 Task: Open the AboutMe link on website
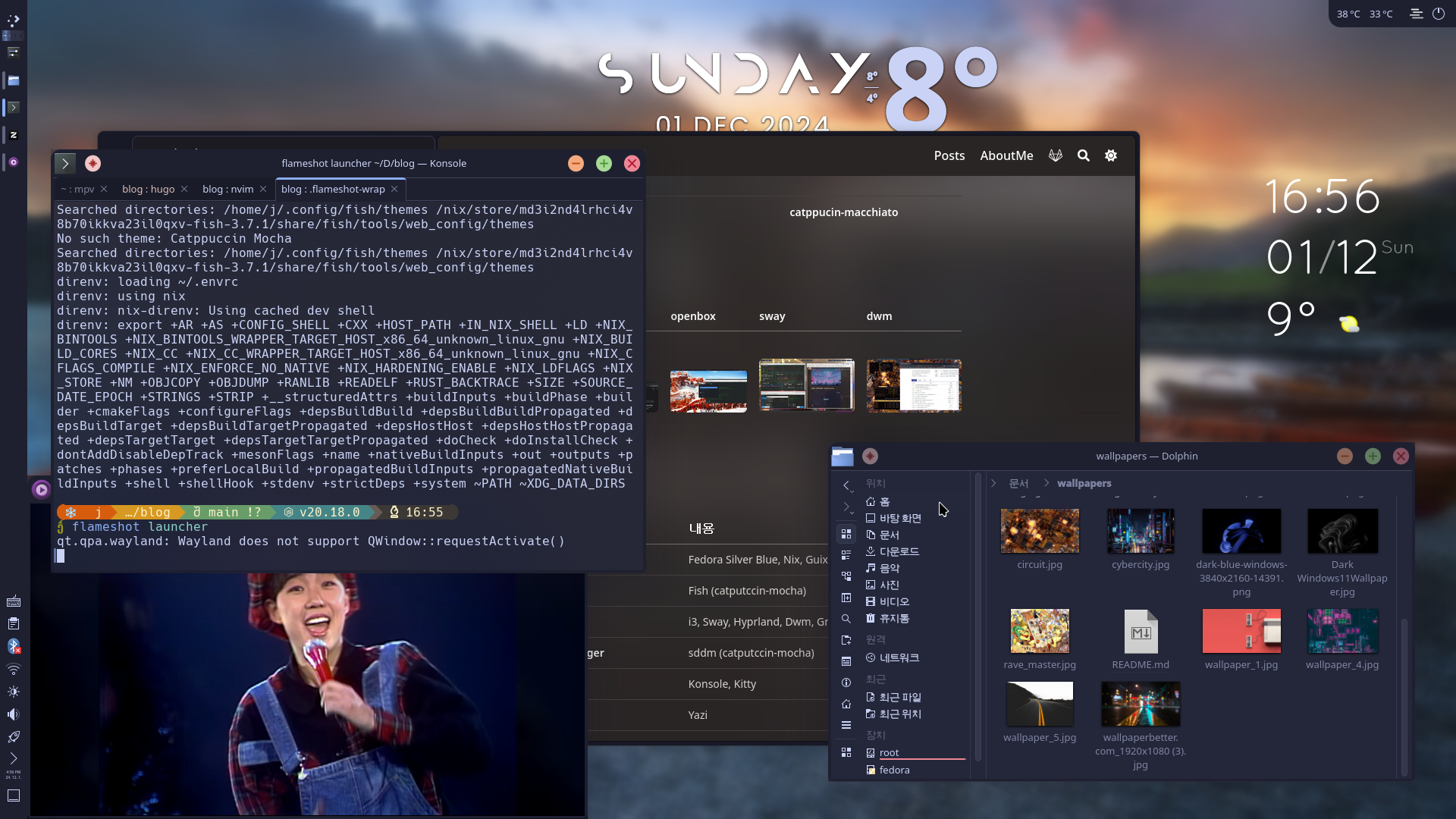[x=1006, y=155]
